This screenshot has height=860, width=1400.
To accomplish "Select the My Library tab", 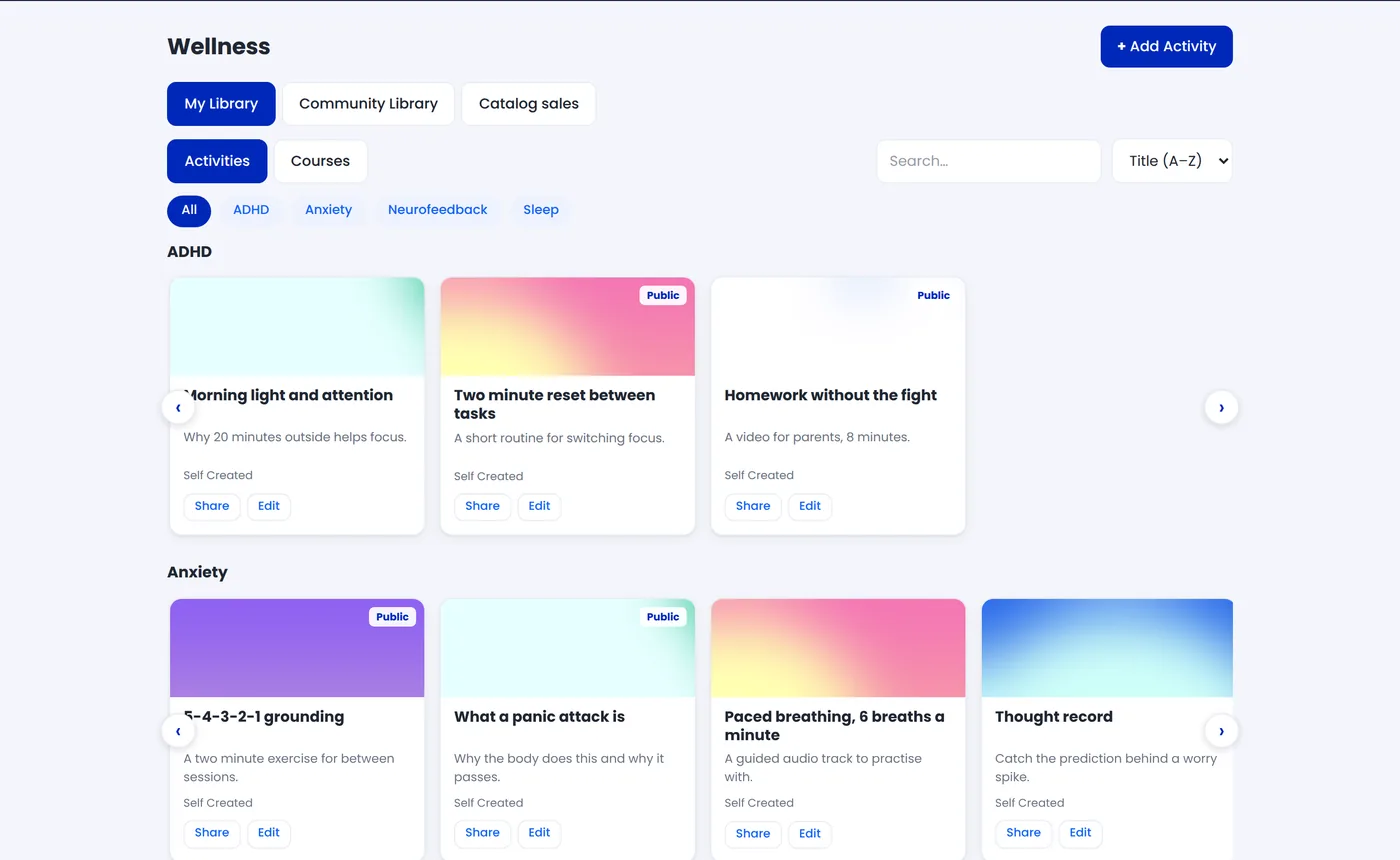I will [x=221, y=104].
